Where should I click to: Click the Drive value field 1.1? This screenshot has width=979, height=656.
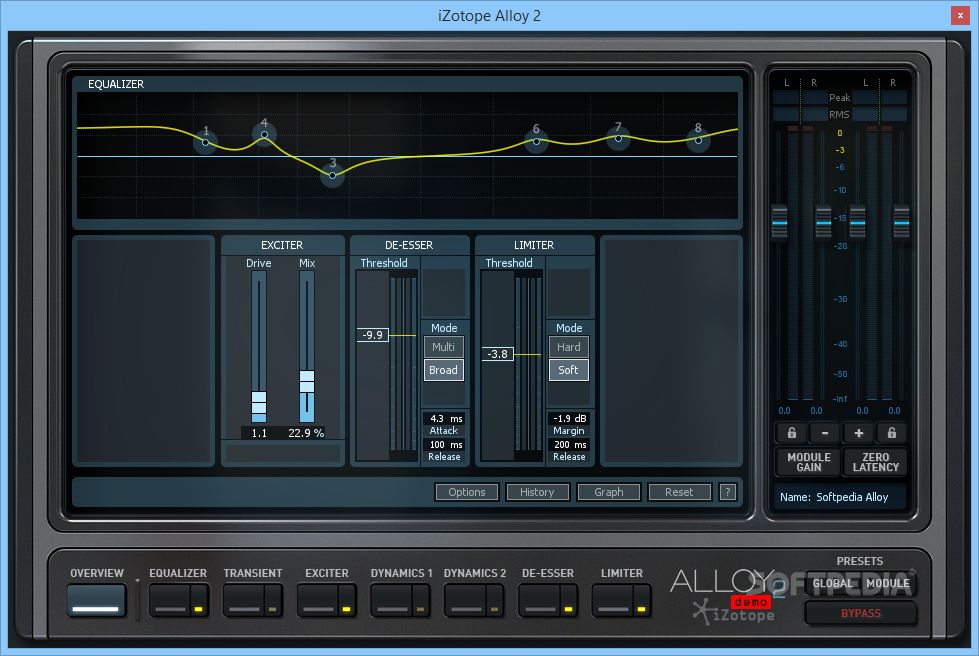pyautogui.click(x=259, y=433)
